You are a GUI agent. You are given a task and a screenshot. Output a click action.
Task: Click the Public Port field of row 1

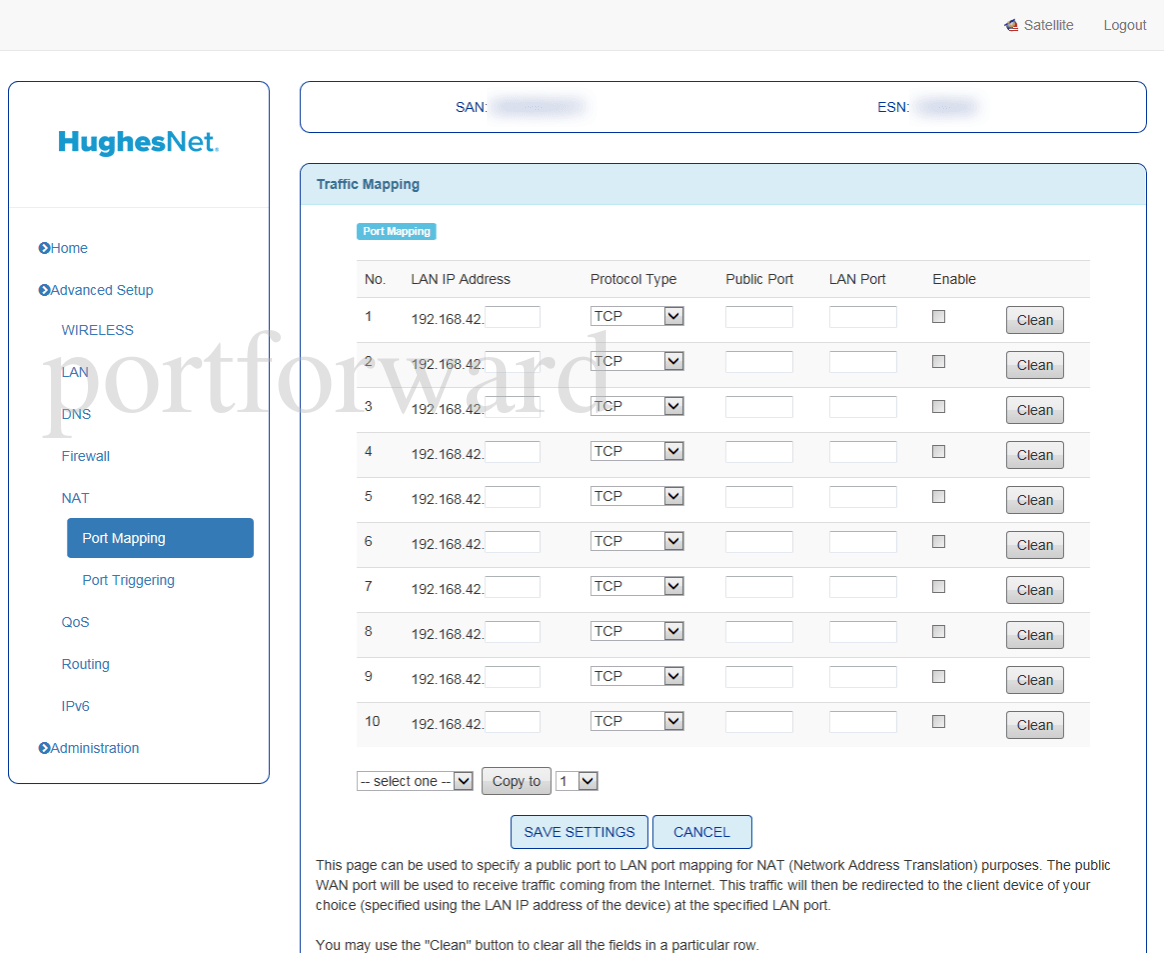click(x=759, y=315)
